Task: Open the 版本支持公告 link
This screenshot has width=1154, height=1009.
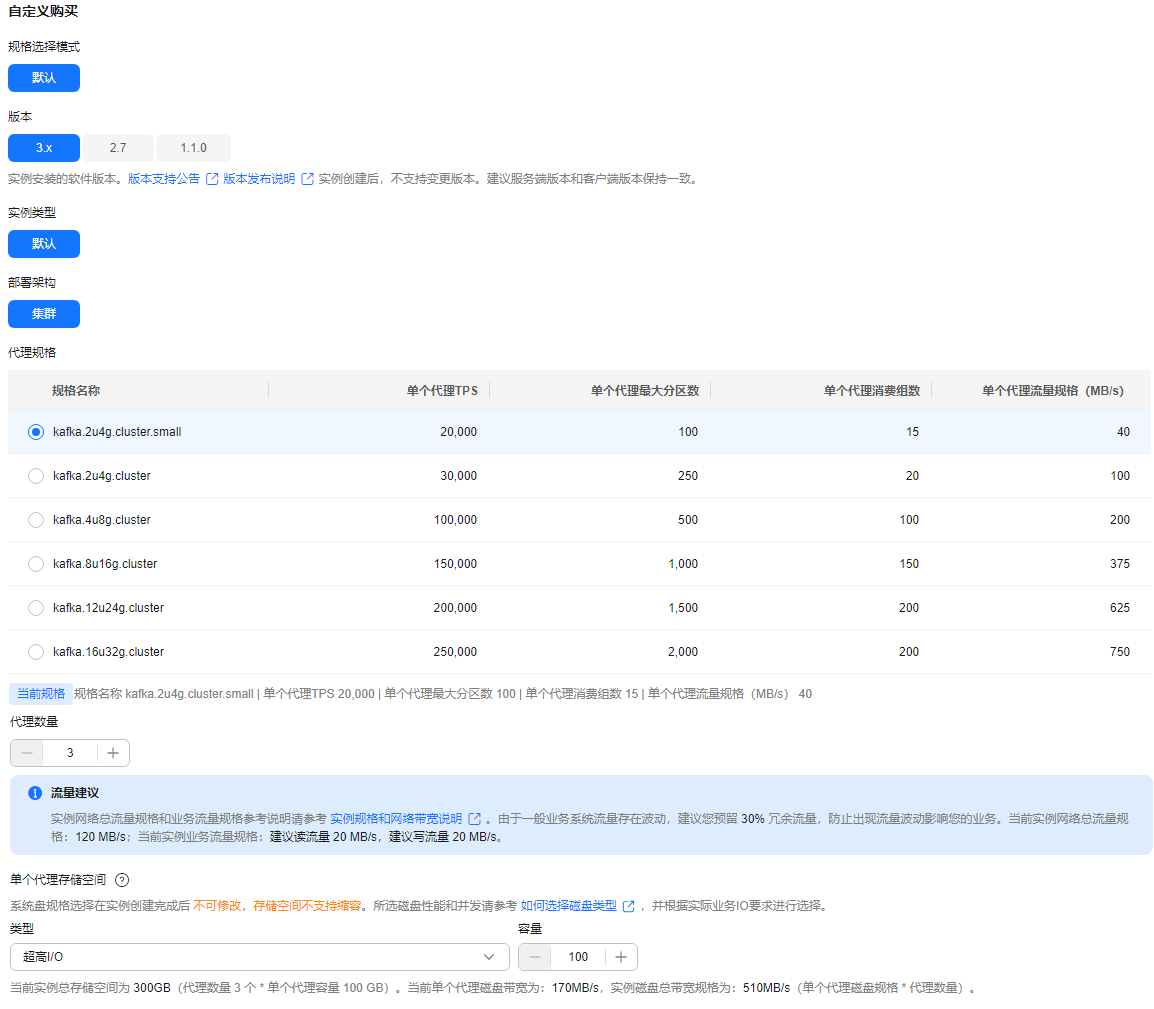Action: tap(164, 179)
